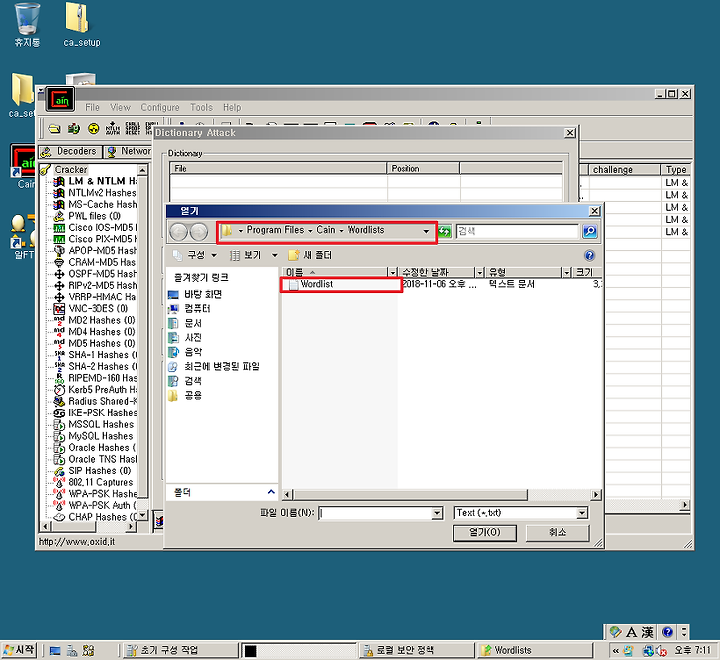This screenshot has height=660, width=720.
Task: Open the View menu in Cain
Action: (x=120, y=107)
